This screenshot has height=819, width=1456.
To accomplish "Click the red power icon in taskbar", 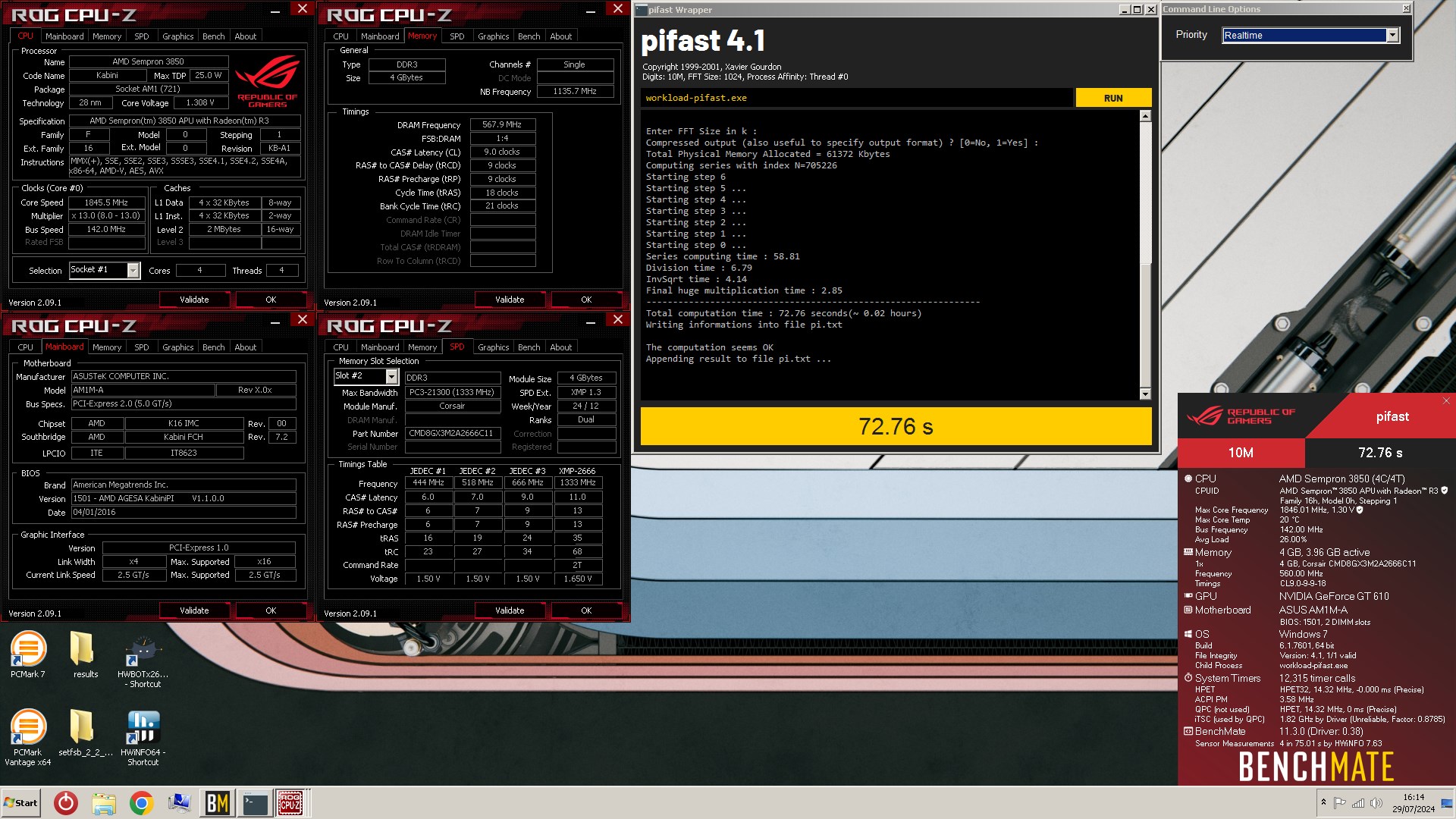I will (x=66, y=803).
